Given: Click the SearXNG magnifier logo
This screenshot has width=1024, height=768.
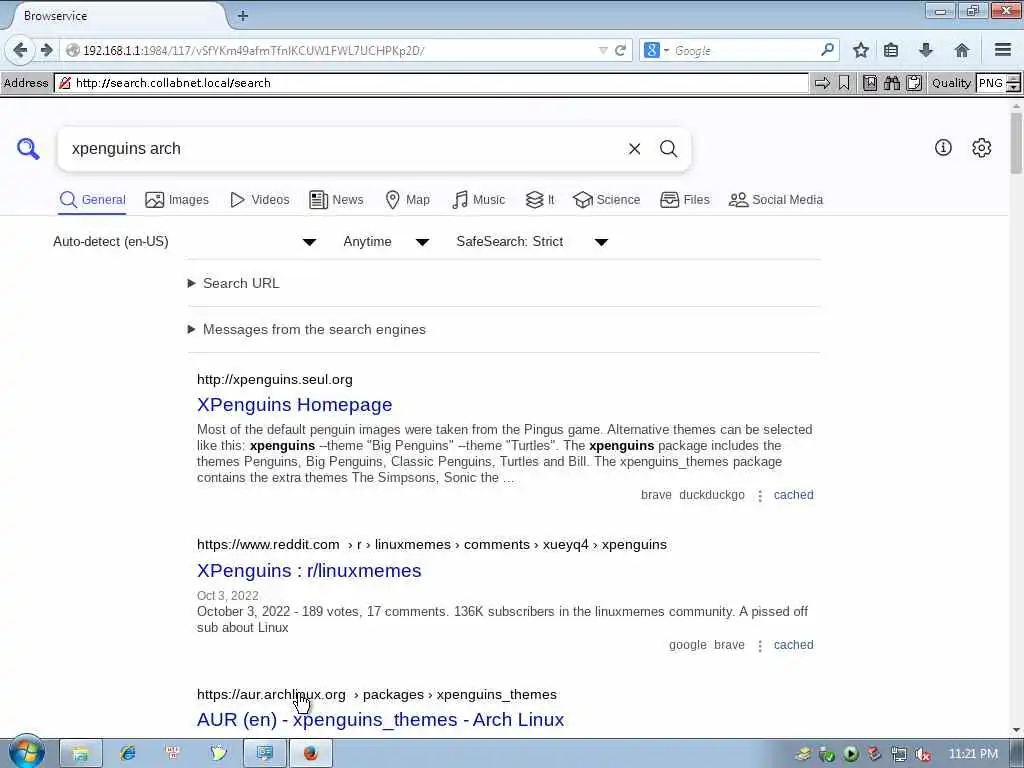Looking at the screenshot, I should (28, 149).
